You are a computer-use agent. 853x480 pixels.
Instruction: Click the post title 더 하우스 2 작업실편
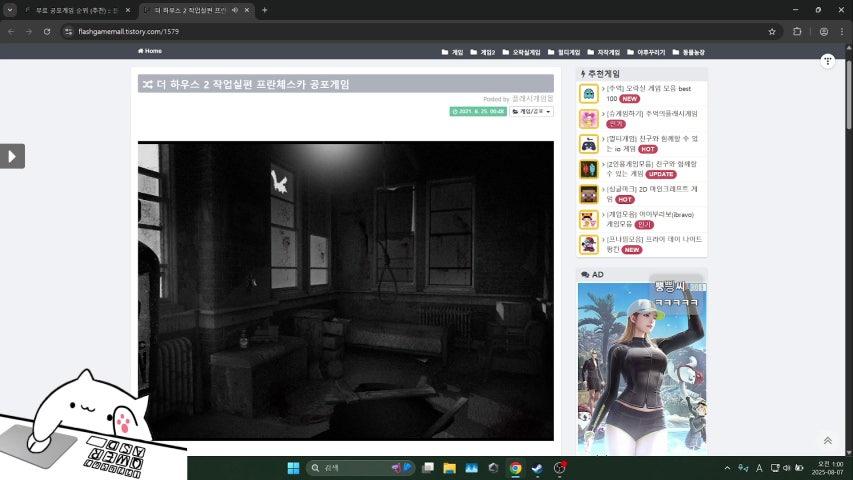click(253, 84)
